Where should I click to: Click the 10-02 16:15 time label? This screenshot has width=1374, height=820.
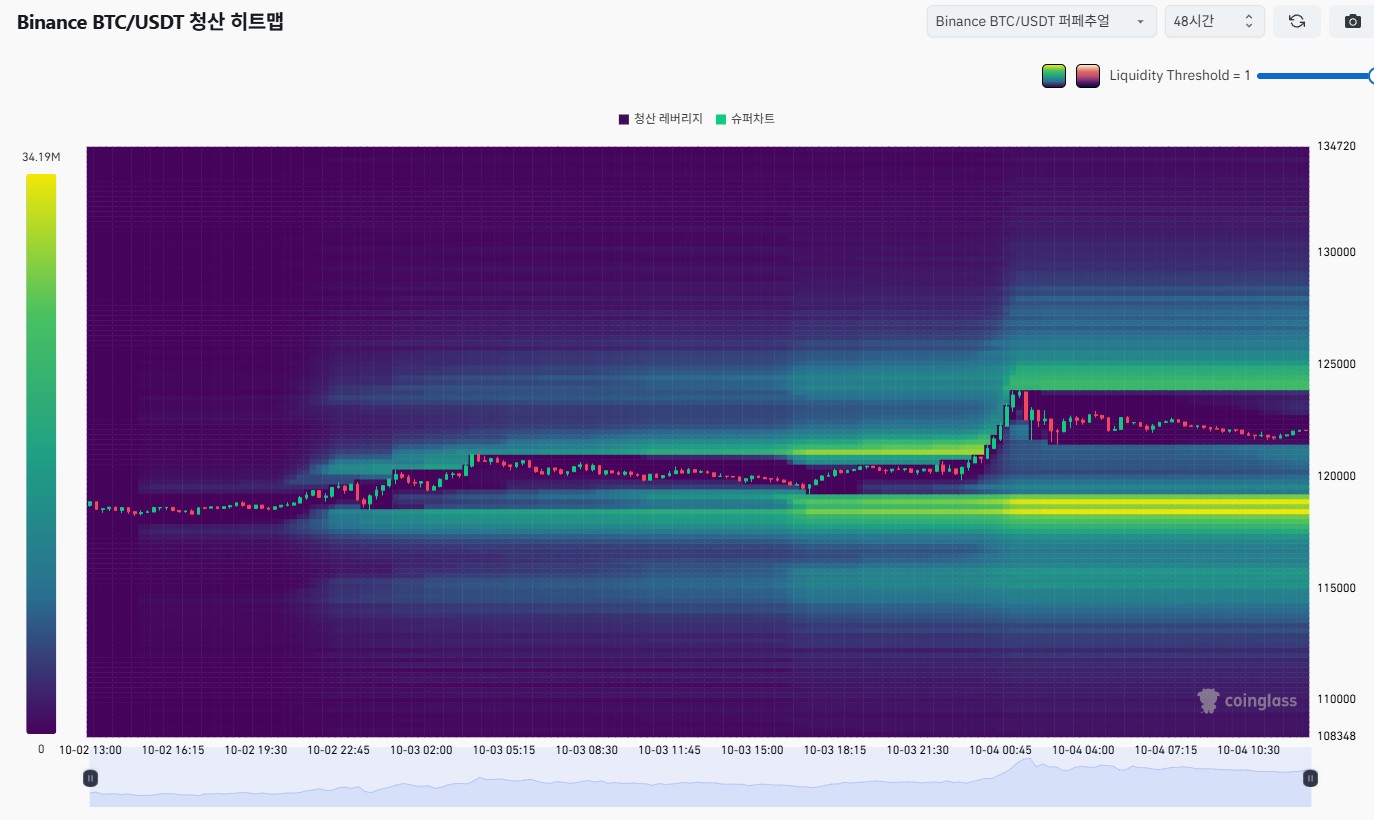tap(173, 749)
